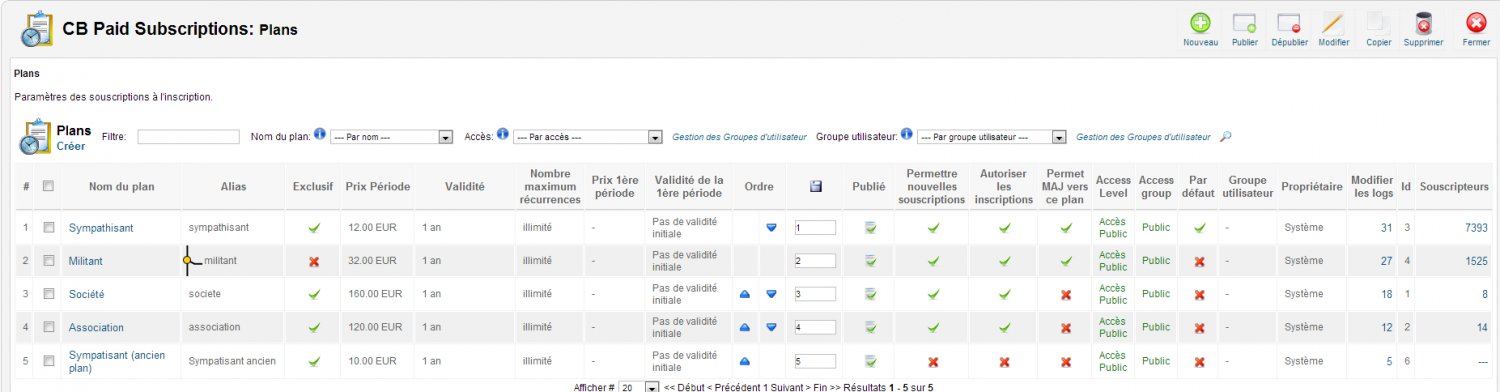Click the logs count 18 link
Image resolution: width=1500 pixels, height=392 pixels.
click(1386, 295)
